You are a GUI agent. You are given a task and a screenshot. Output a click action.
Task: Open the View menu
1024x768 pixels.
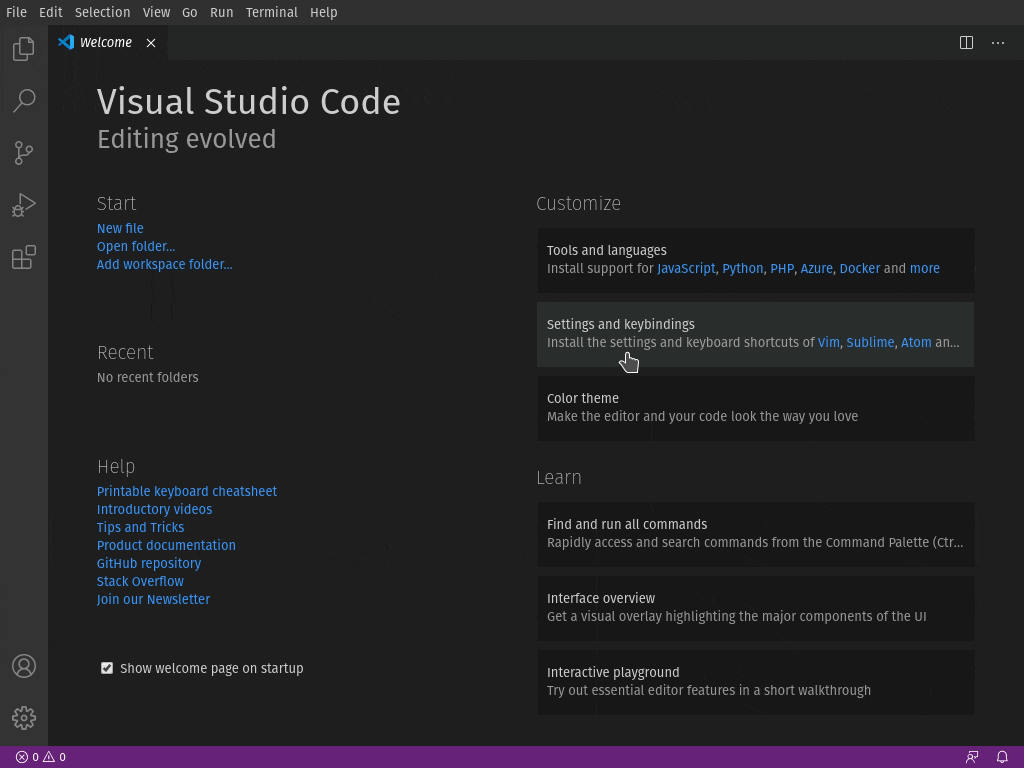tap(156, 12)
